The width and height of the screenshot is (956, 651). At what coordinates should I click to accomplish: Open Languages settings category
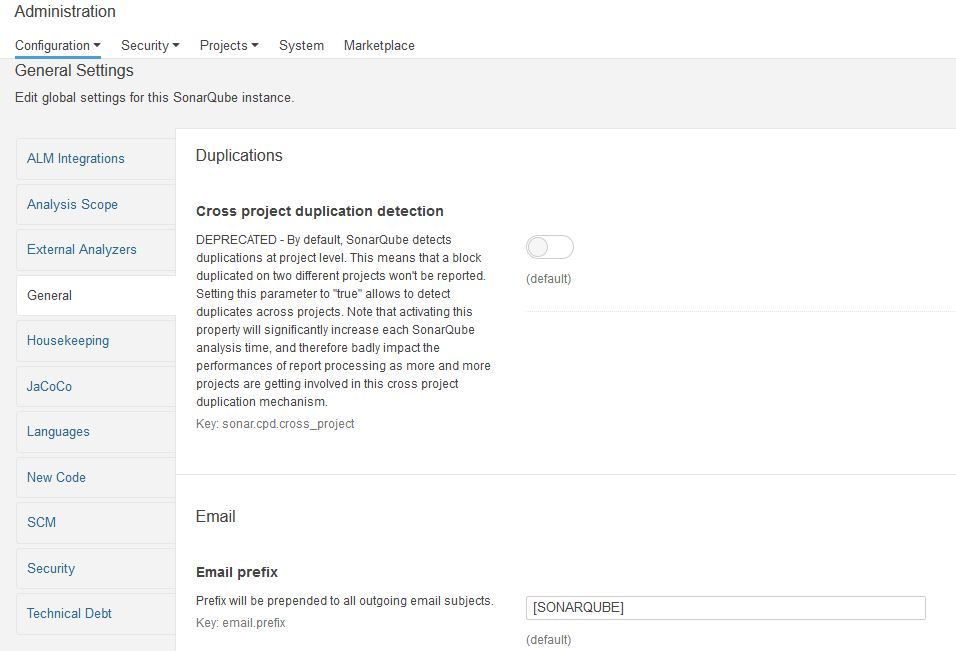click(x=96, y=432)
